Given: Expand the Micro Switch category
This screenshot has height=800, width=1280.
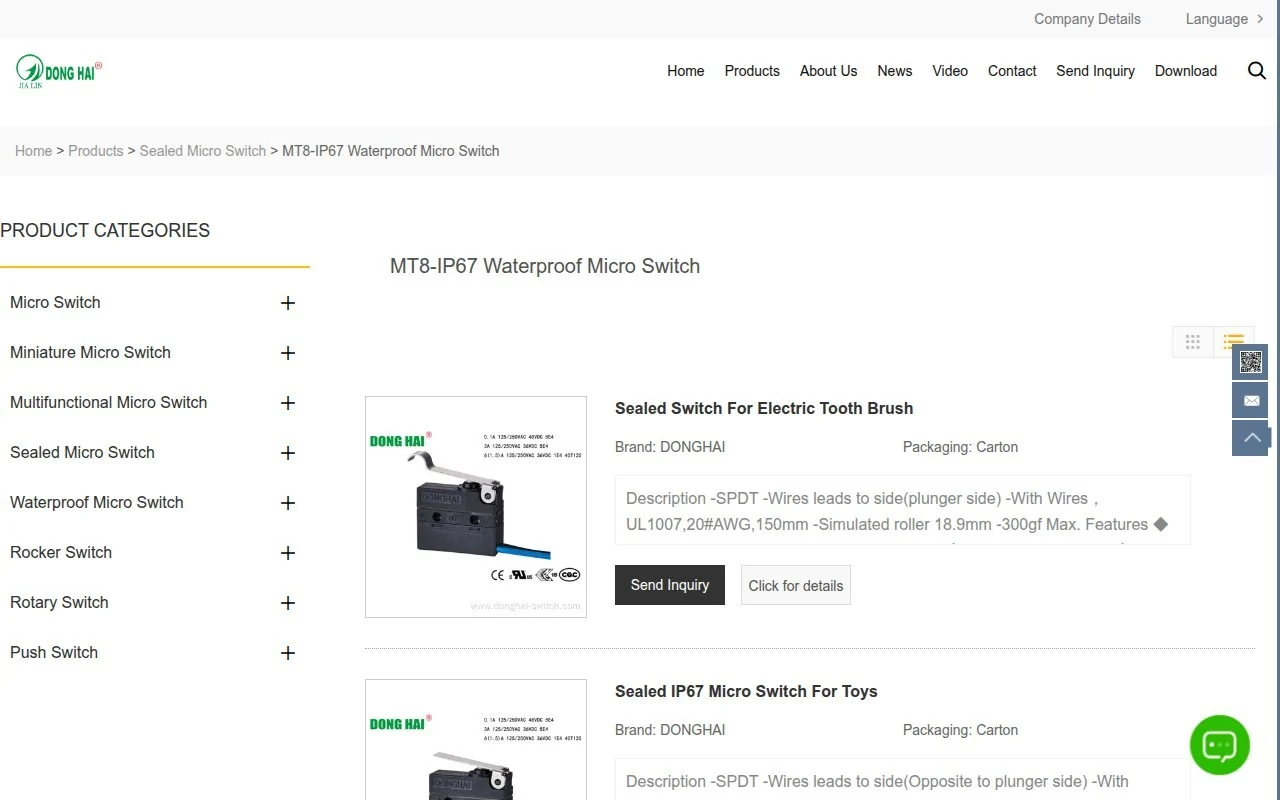Looking at the screenshot, I should (288, 303).
